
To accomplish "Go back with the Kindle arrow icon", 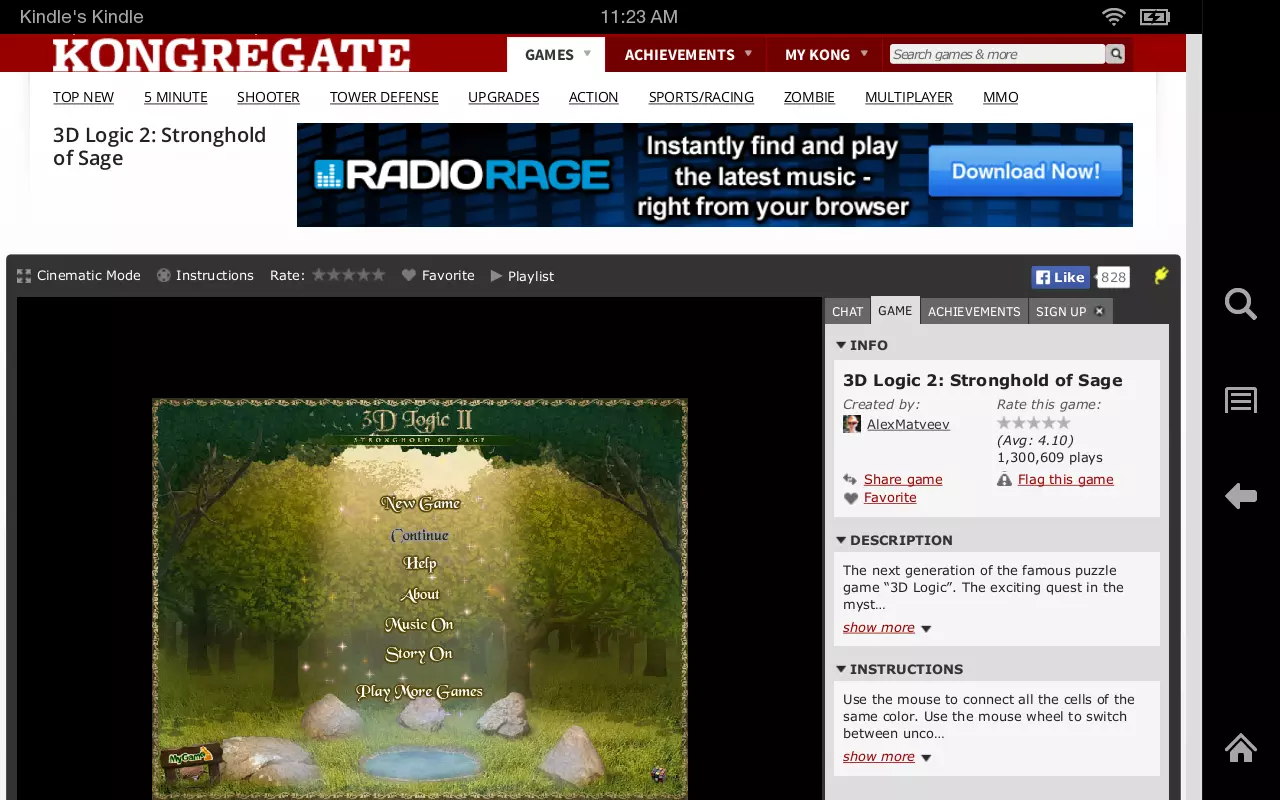I will coord(1241,495).
